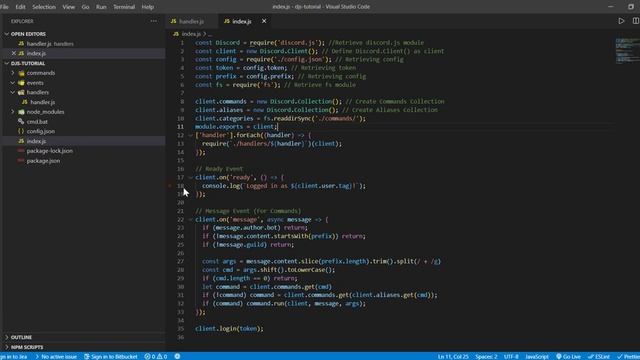Open problems panel via errors warnings count

[x=156, y=356]
